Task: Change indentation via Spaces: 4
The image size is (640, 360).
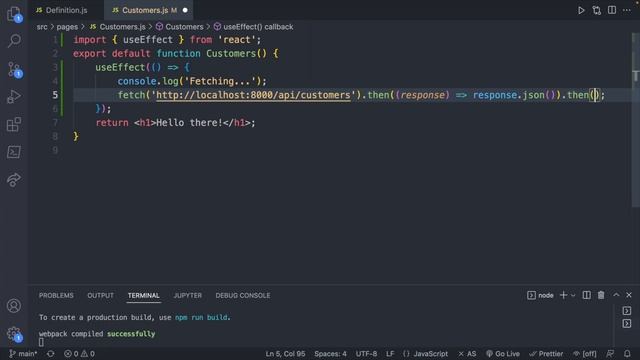Action: tap(330, 353)
